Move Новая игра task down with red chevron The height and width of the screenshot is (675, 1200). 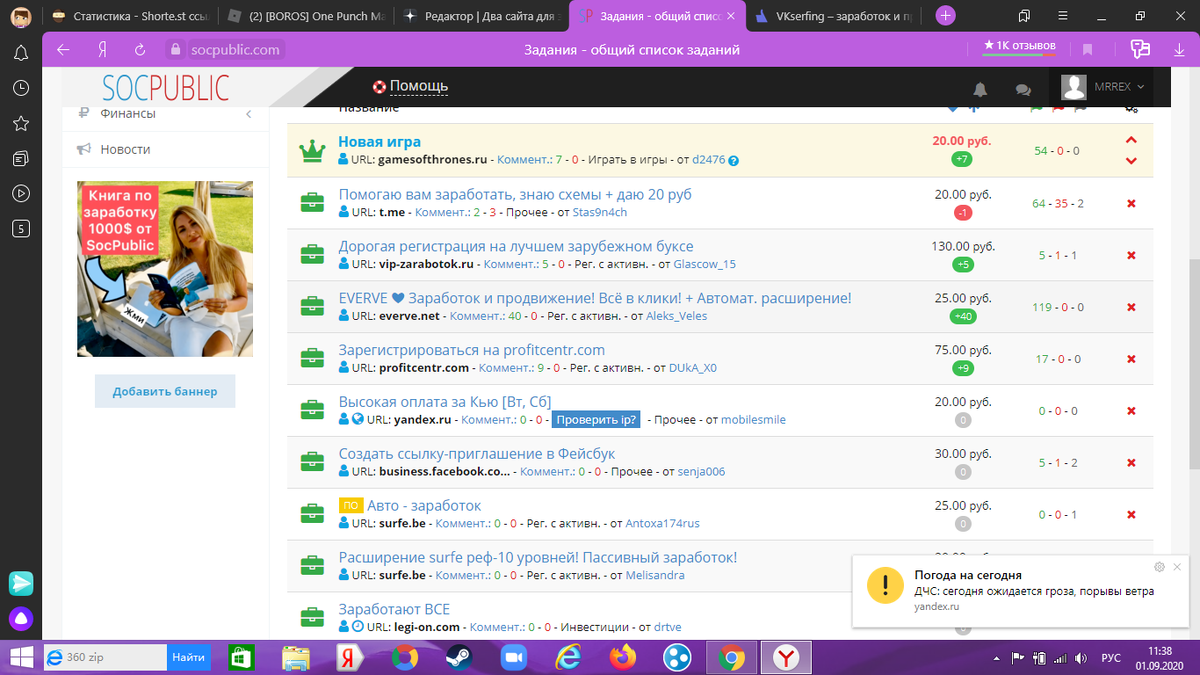[x=1131, y=160]
